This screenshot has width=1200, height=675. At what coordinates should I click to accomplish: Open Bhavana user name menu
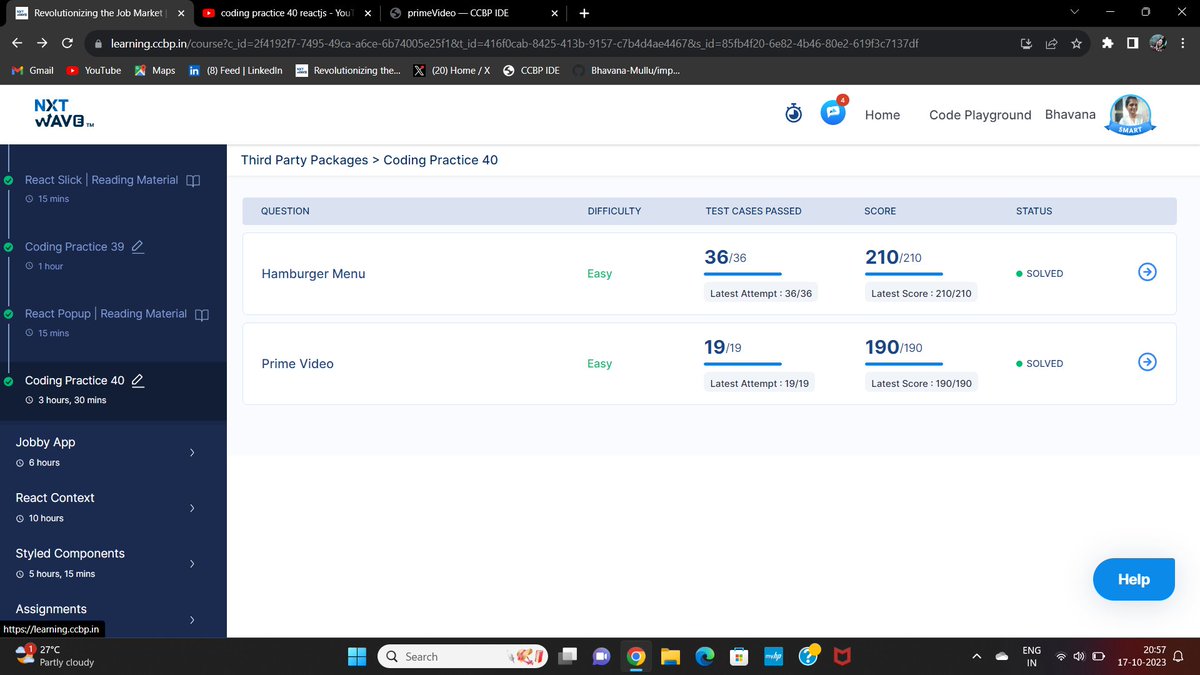pyautogui.click(x=1070, y=114)
